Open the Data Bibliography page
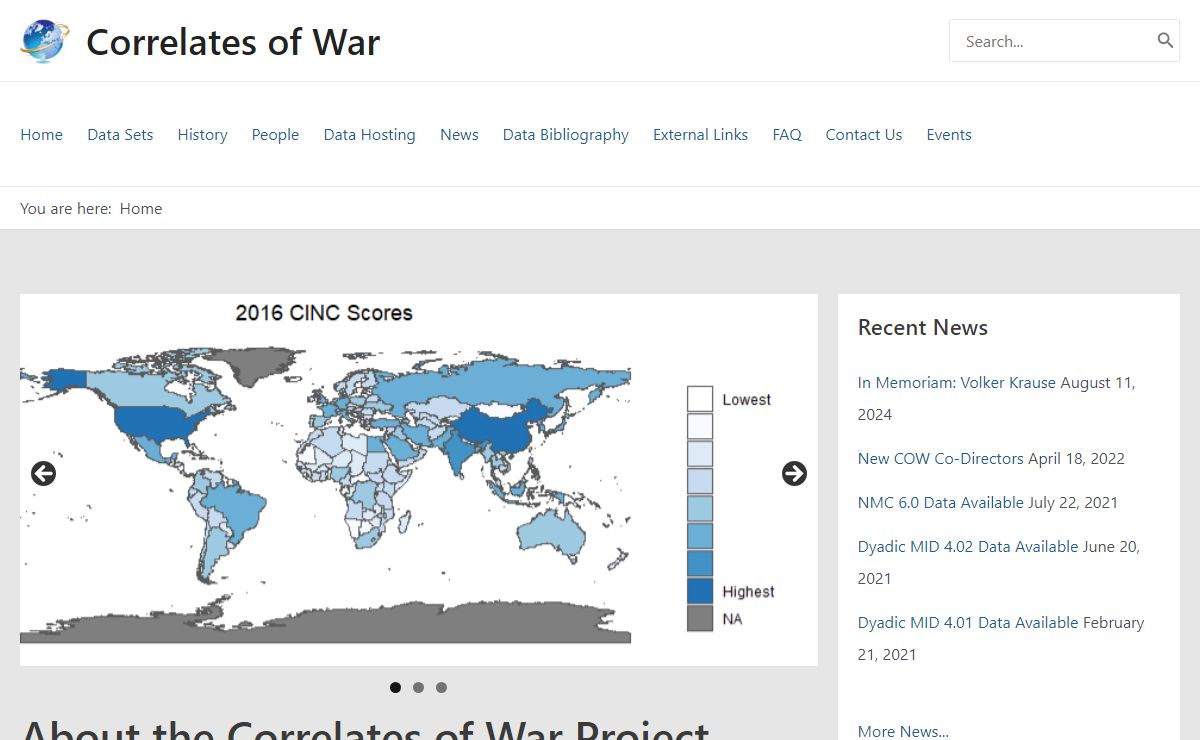 click(566, 134)
